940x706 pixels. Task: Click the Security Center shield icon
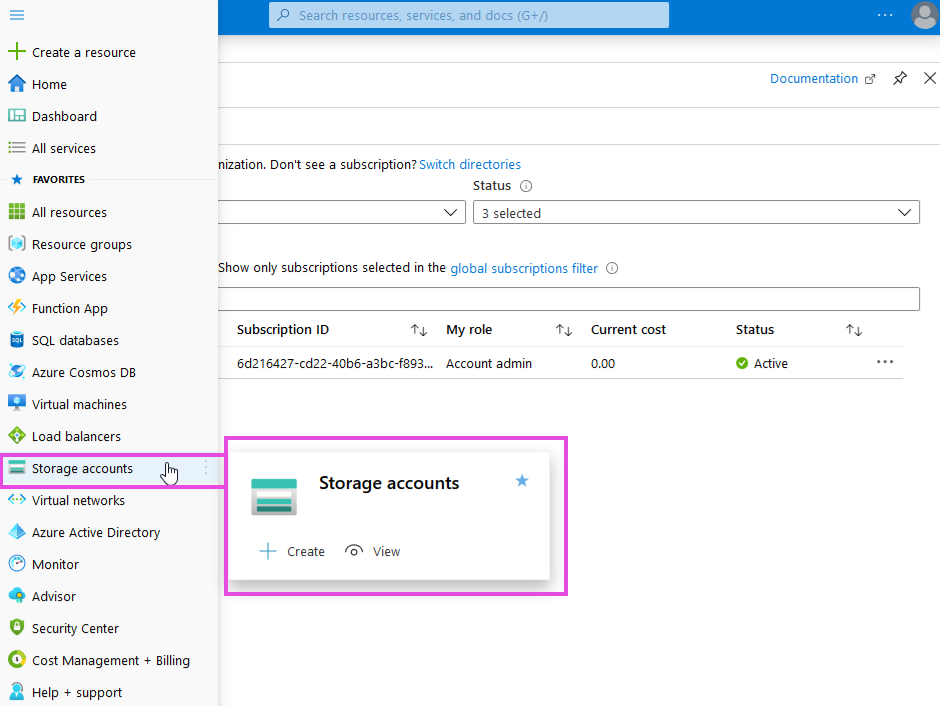click(17, 627)
